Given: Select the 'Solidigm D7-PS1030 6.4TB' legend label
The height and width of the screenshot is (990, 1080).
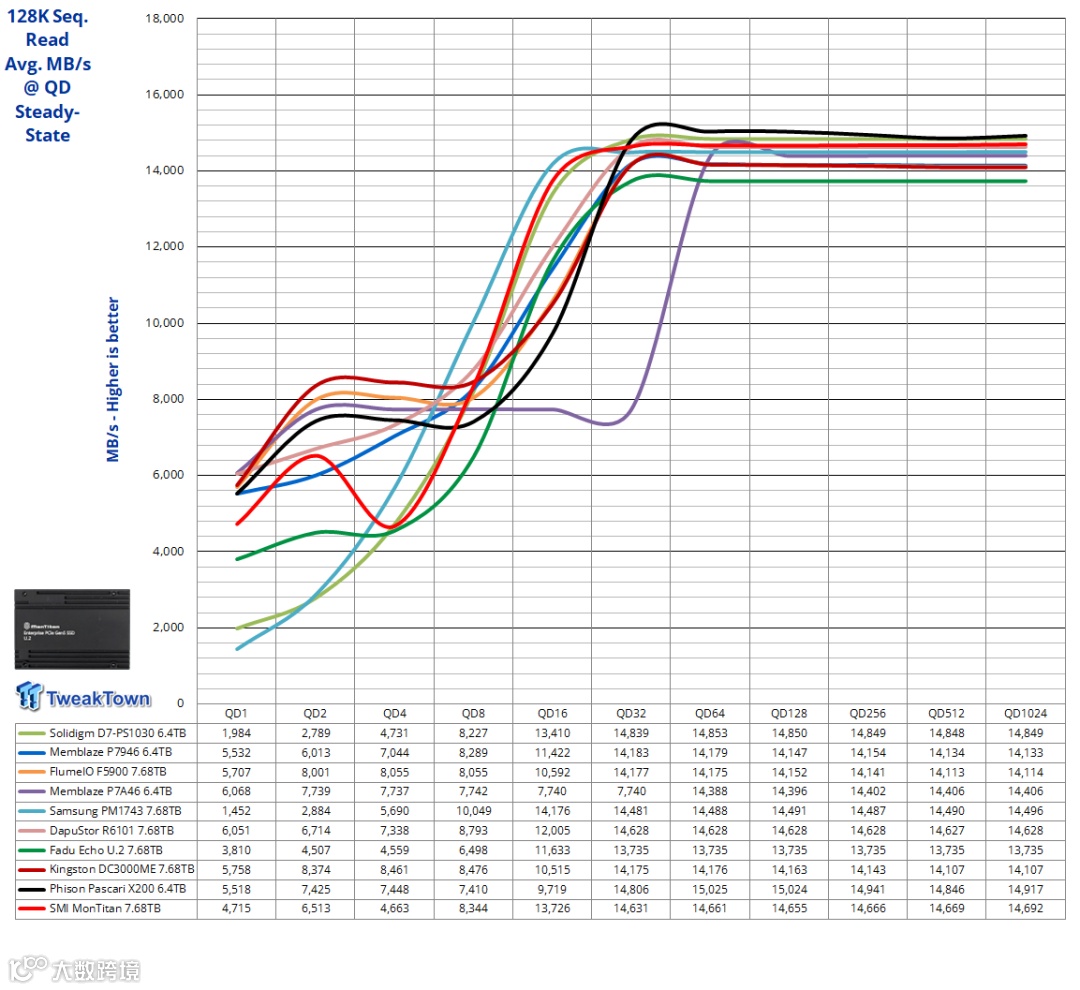Looking at the screenshot, I should 118,733.
